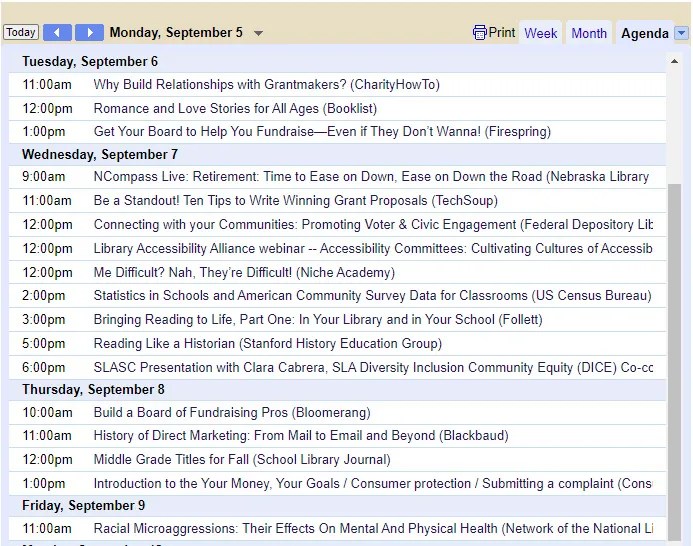Open Why Build Relationships with Grantmakers event
Viewport: 693px width, 546px height.
[267, 84]
